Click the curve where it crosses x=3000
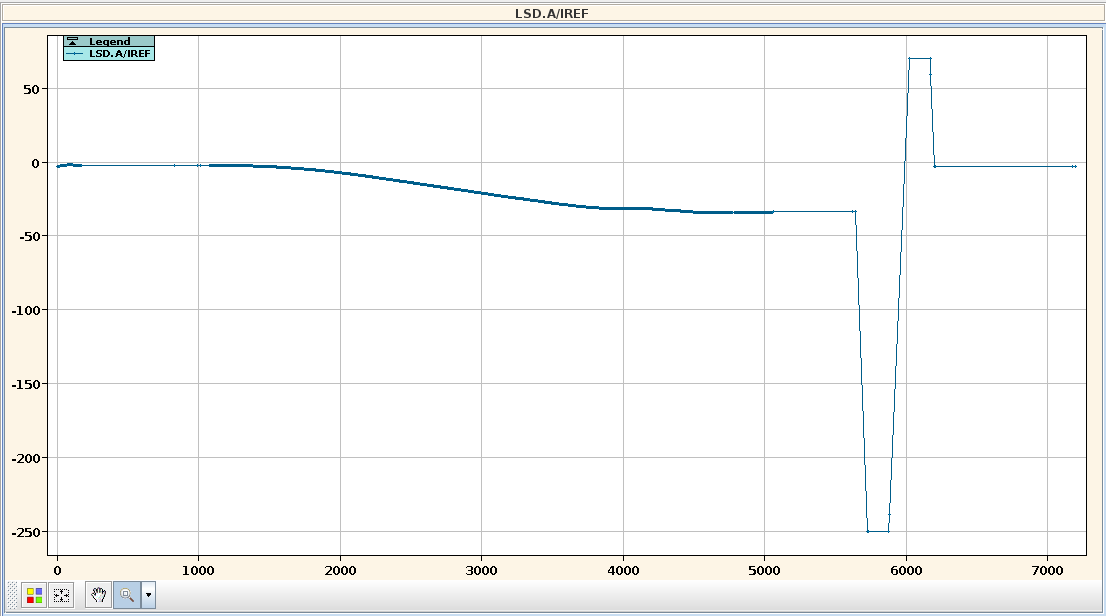Screen dimensions: 1106x616 [482, 192]
